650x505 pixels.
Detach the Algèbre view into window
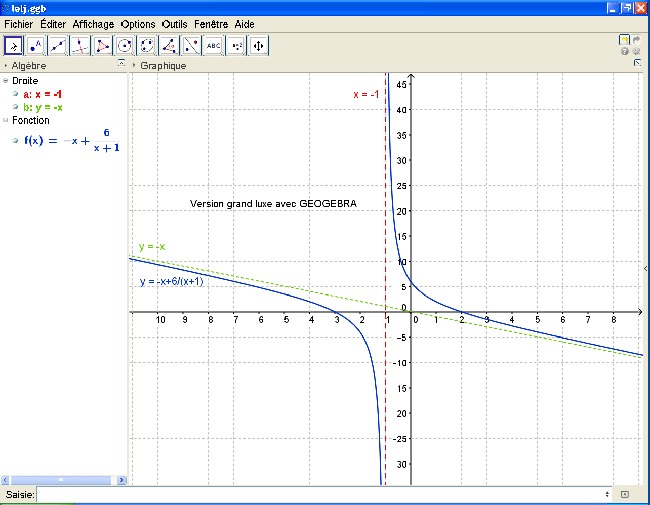[x=121, y=63]
